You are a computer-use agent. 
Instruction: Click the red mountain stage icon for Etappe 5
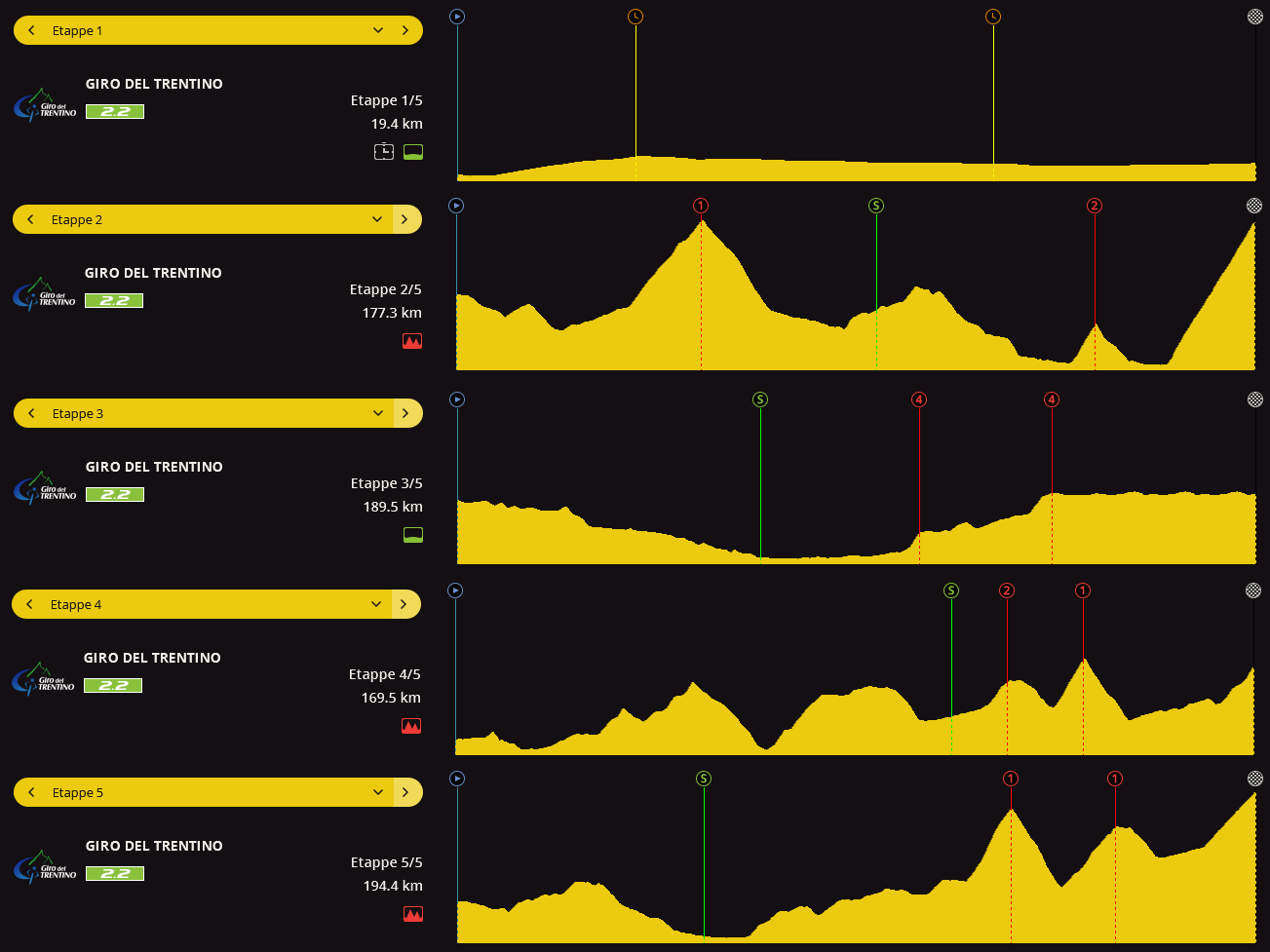[413, 914]
